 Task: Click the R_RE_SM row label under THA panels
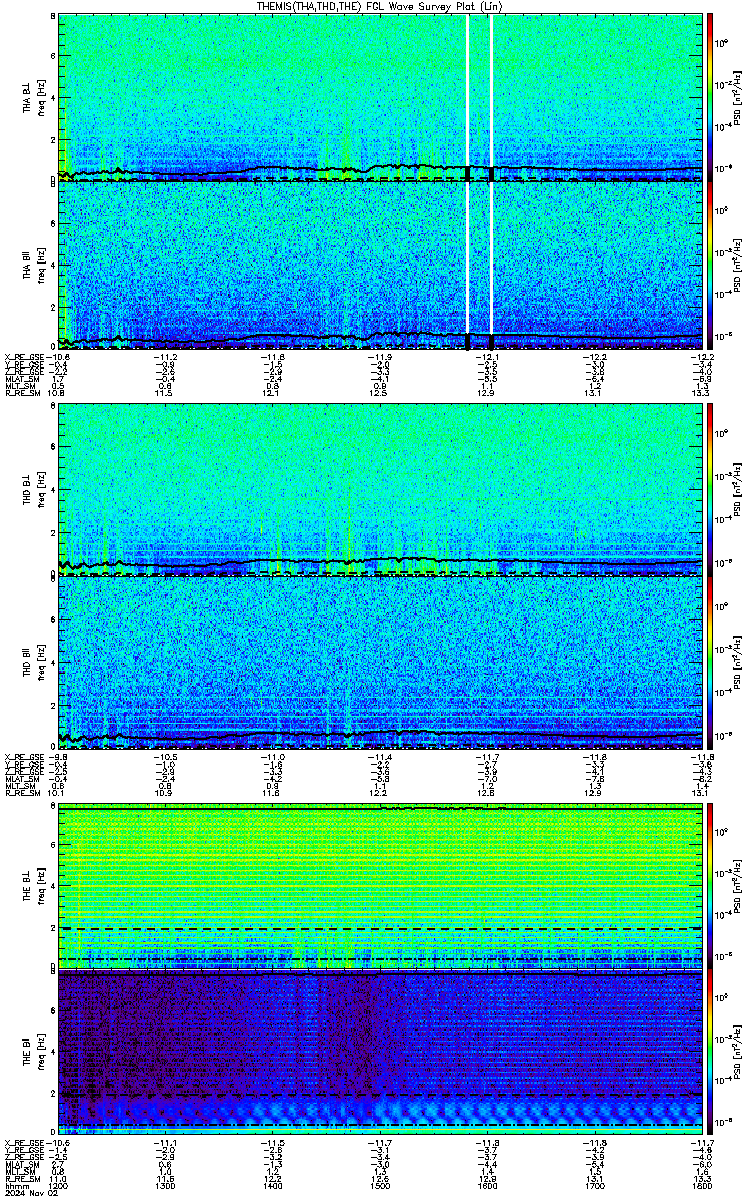[x=21, y=393]
